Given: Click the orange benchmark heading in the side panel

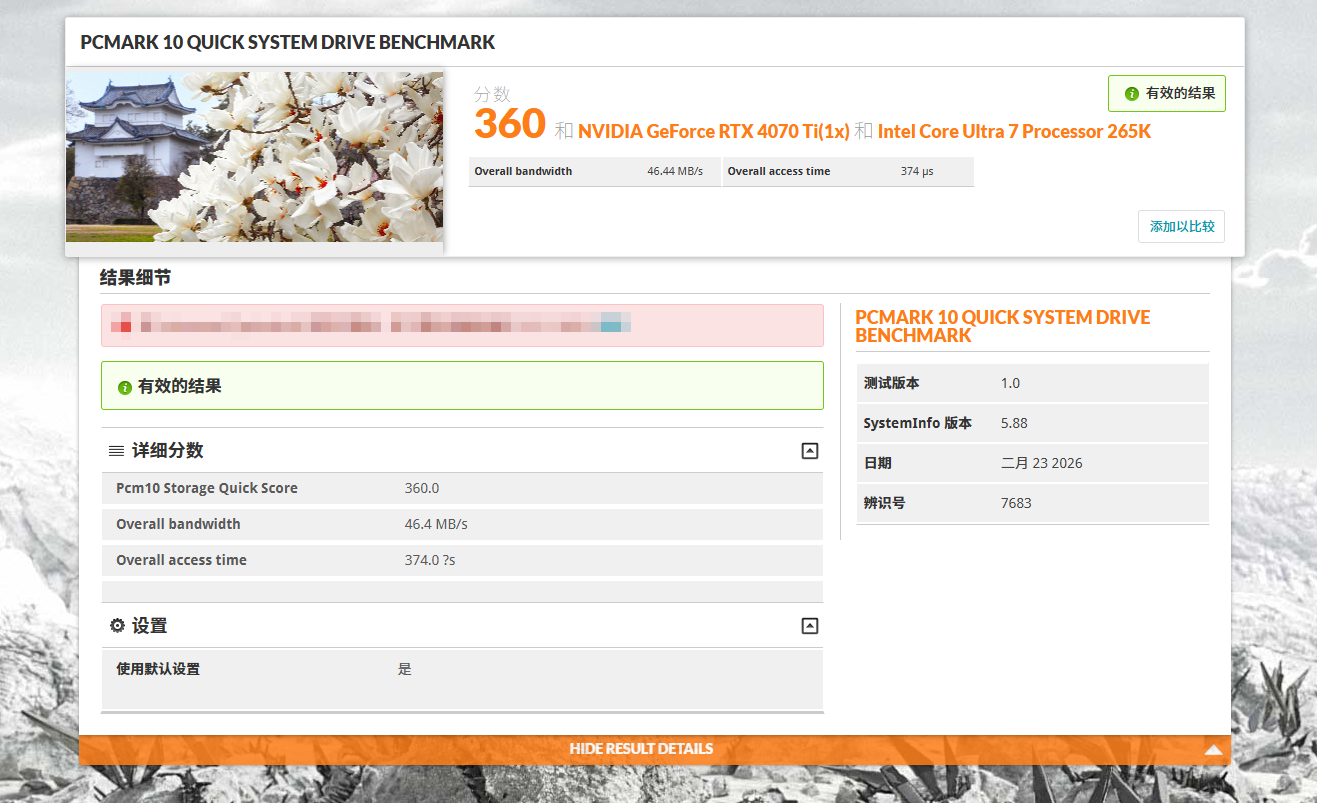Looking at the screenshot, I should tap(1003, 326).
